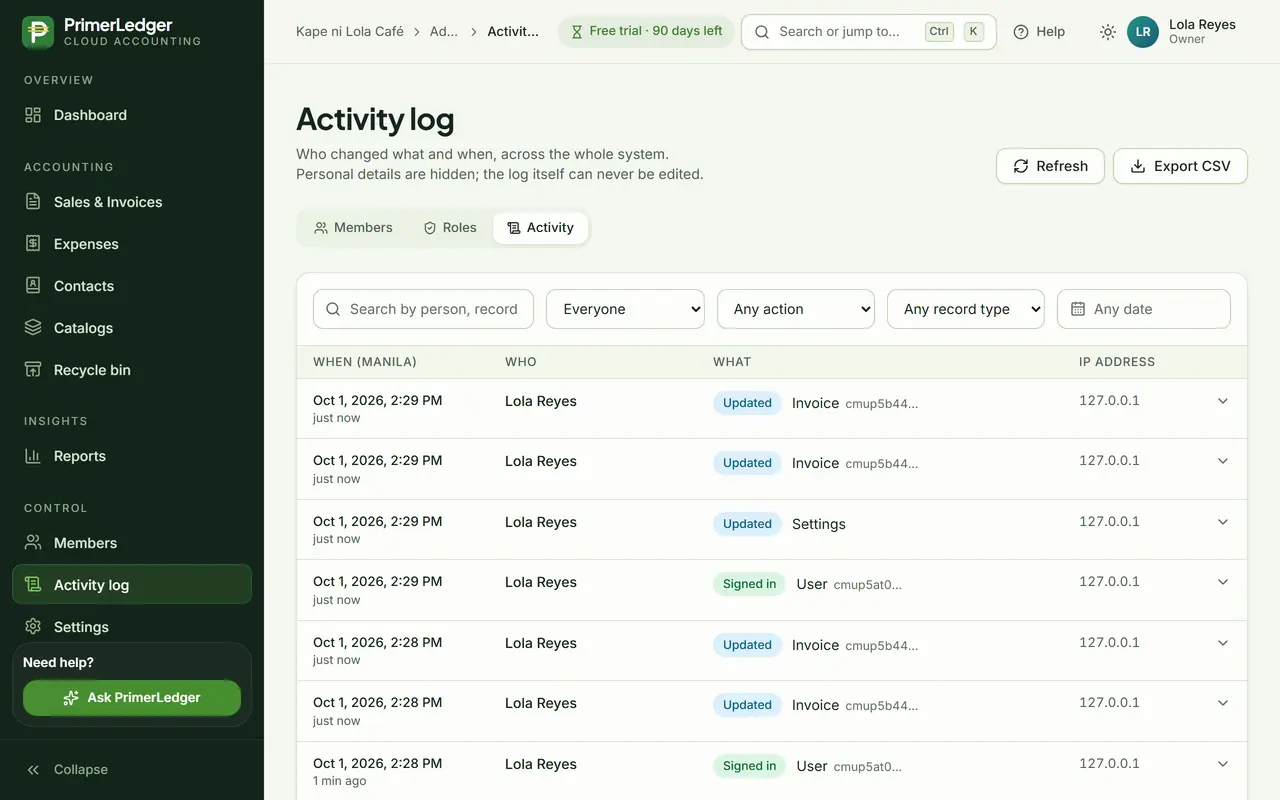Click the truncated Ad... breadcrumb
The height and width of the screenshot is (800, 1280).
[444, 32]
